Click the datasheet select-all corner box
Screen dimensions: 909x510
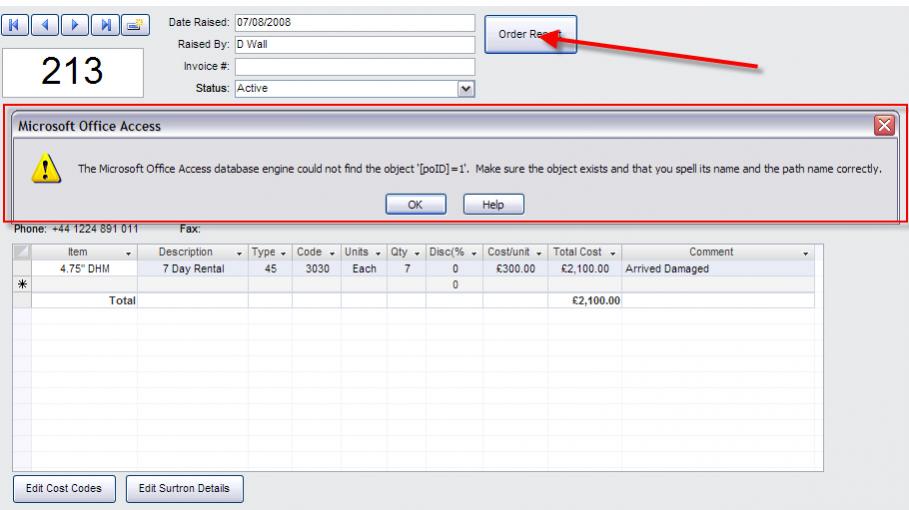(x=22, y=252)
